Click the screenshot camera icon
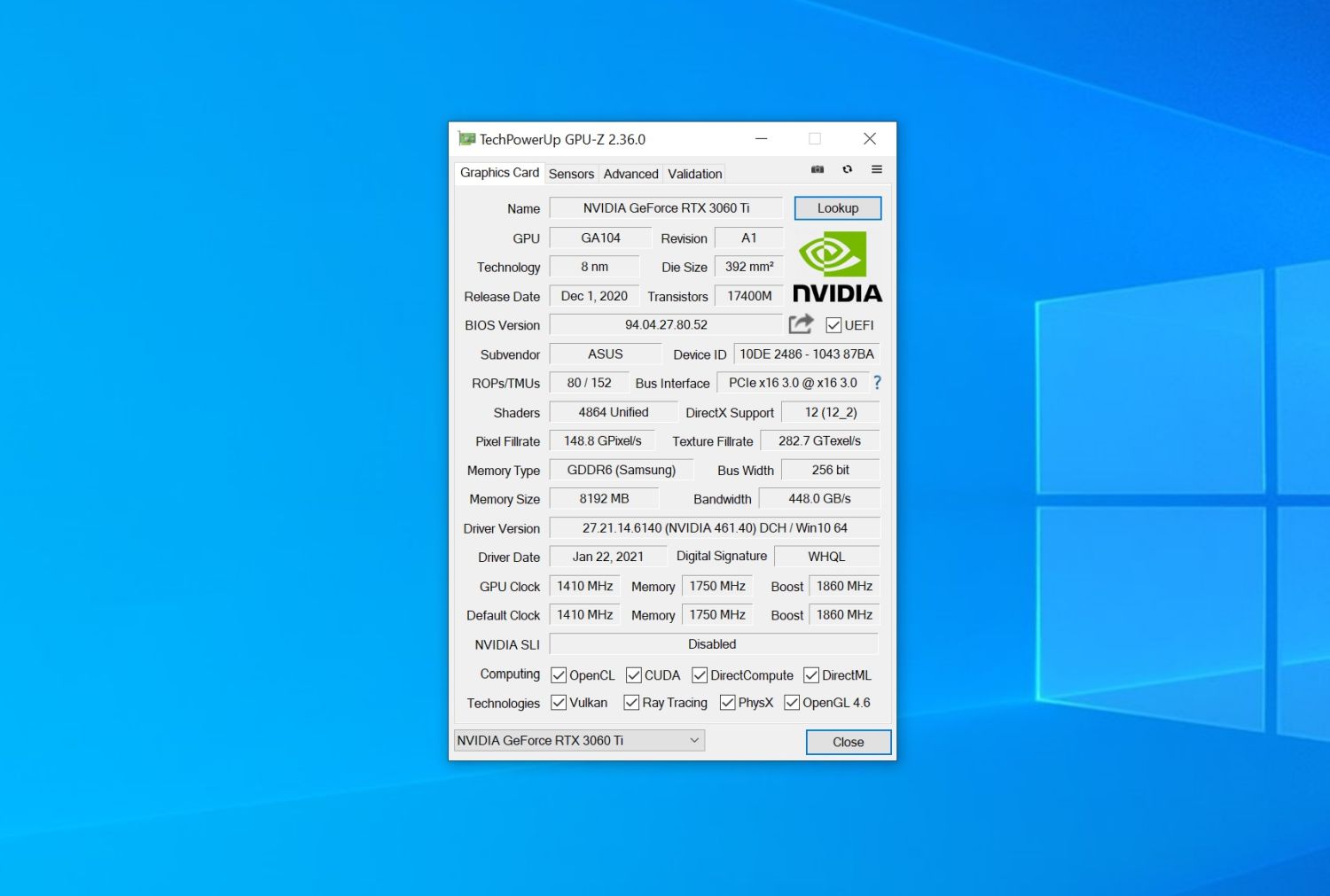Screen dimensions: 1330x896 (x=818, y=169)
